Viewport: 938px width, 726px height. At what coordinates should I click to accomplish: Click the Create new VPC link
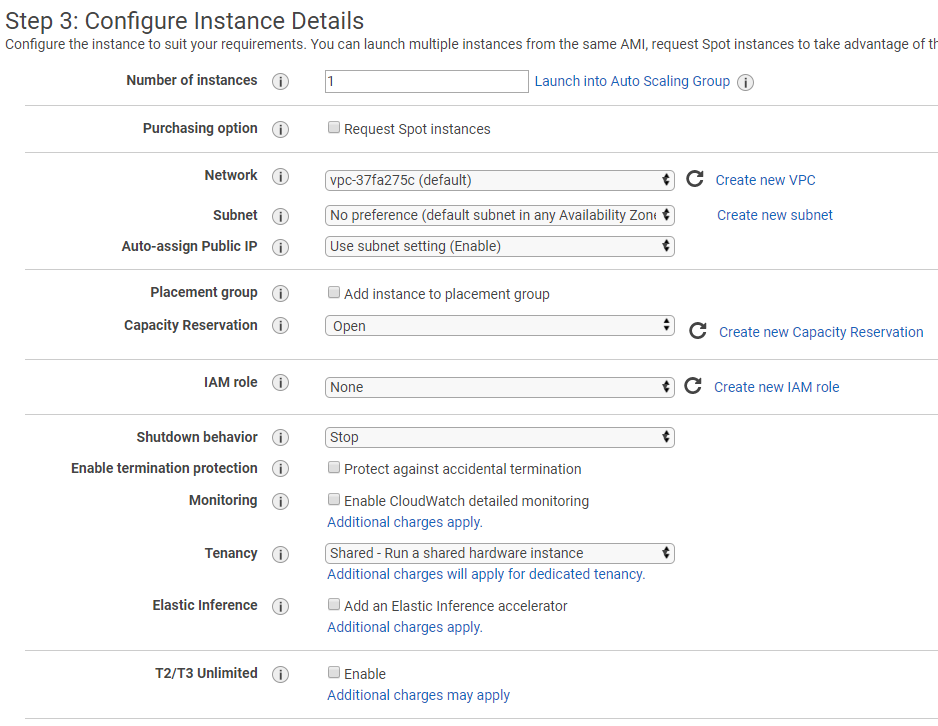765,180
